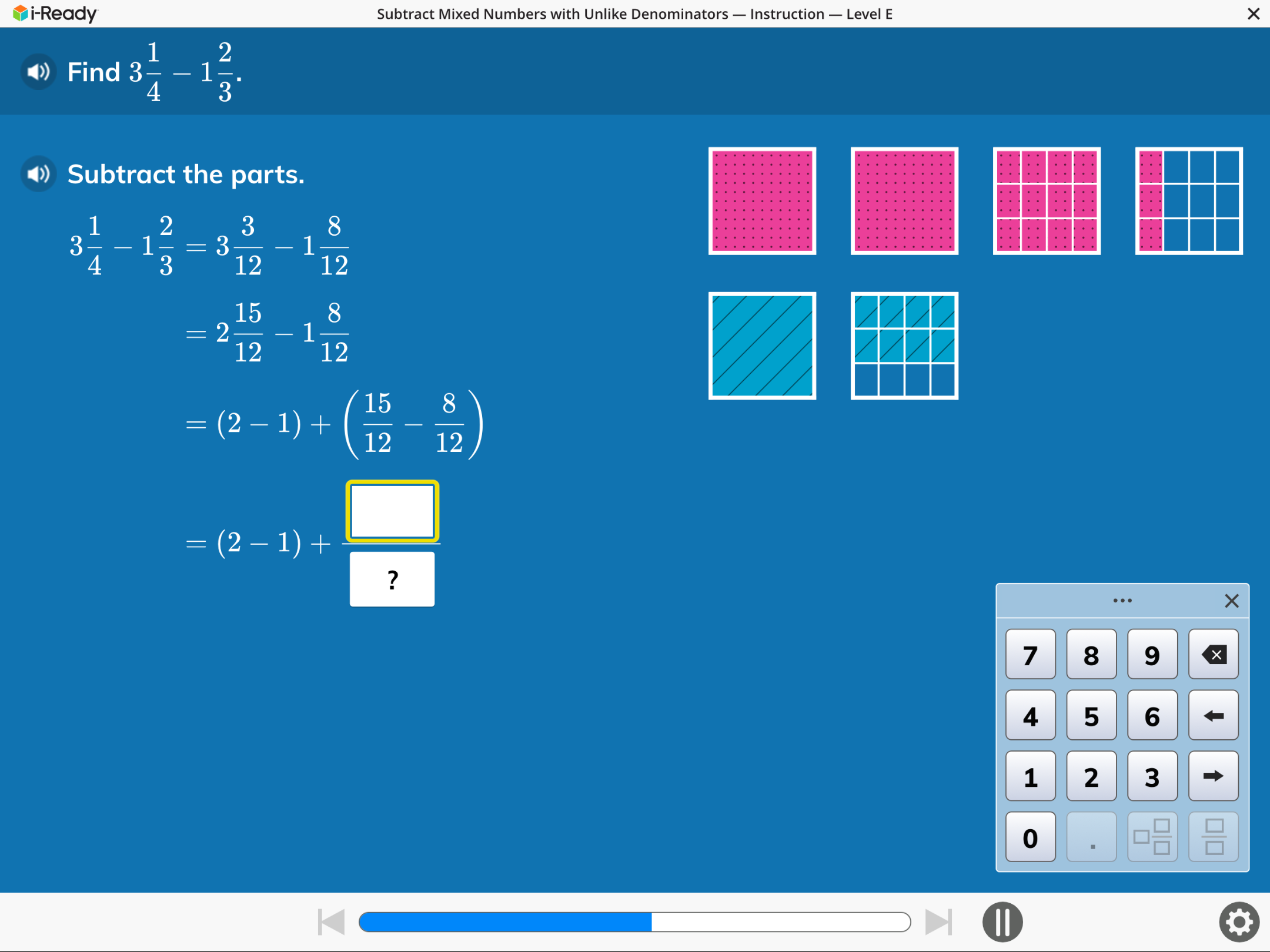Viewport: 1270px width, 952px height.
Task: Click the decimal point key
Action: point(1092,837)
